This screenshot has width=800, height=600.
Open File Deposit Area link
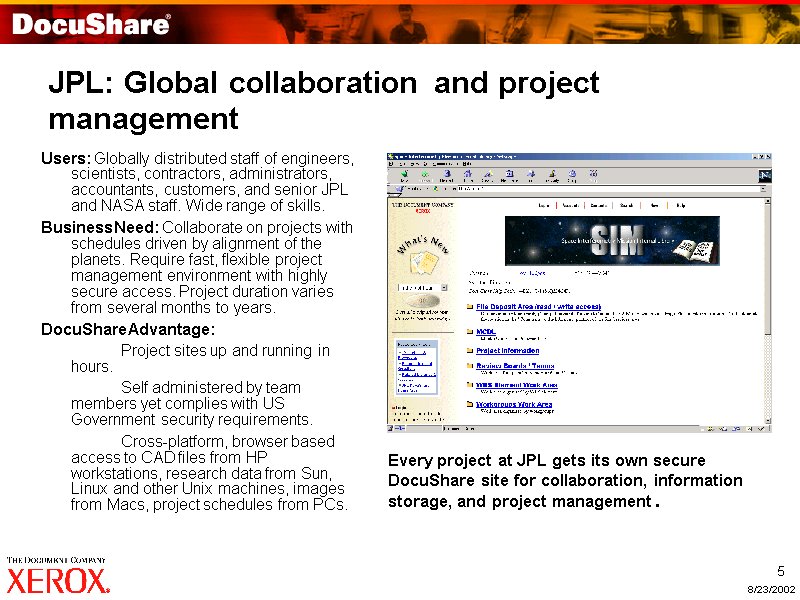(538, 307)
